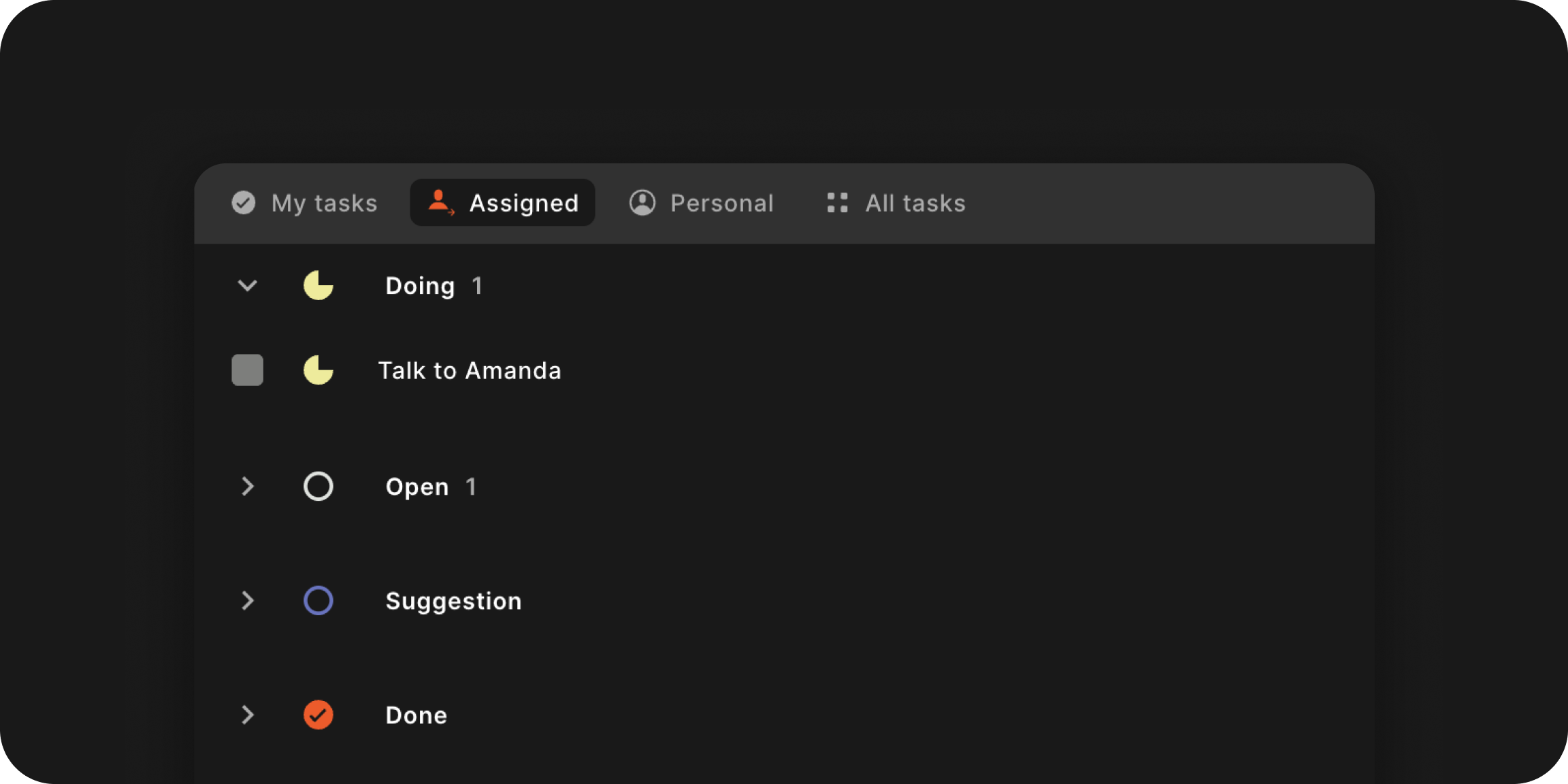Expand the Open section
The height and width of the screenshot is (784, 1568).
pyautogui.click(x=247, y=486)
